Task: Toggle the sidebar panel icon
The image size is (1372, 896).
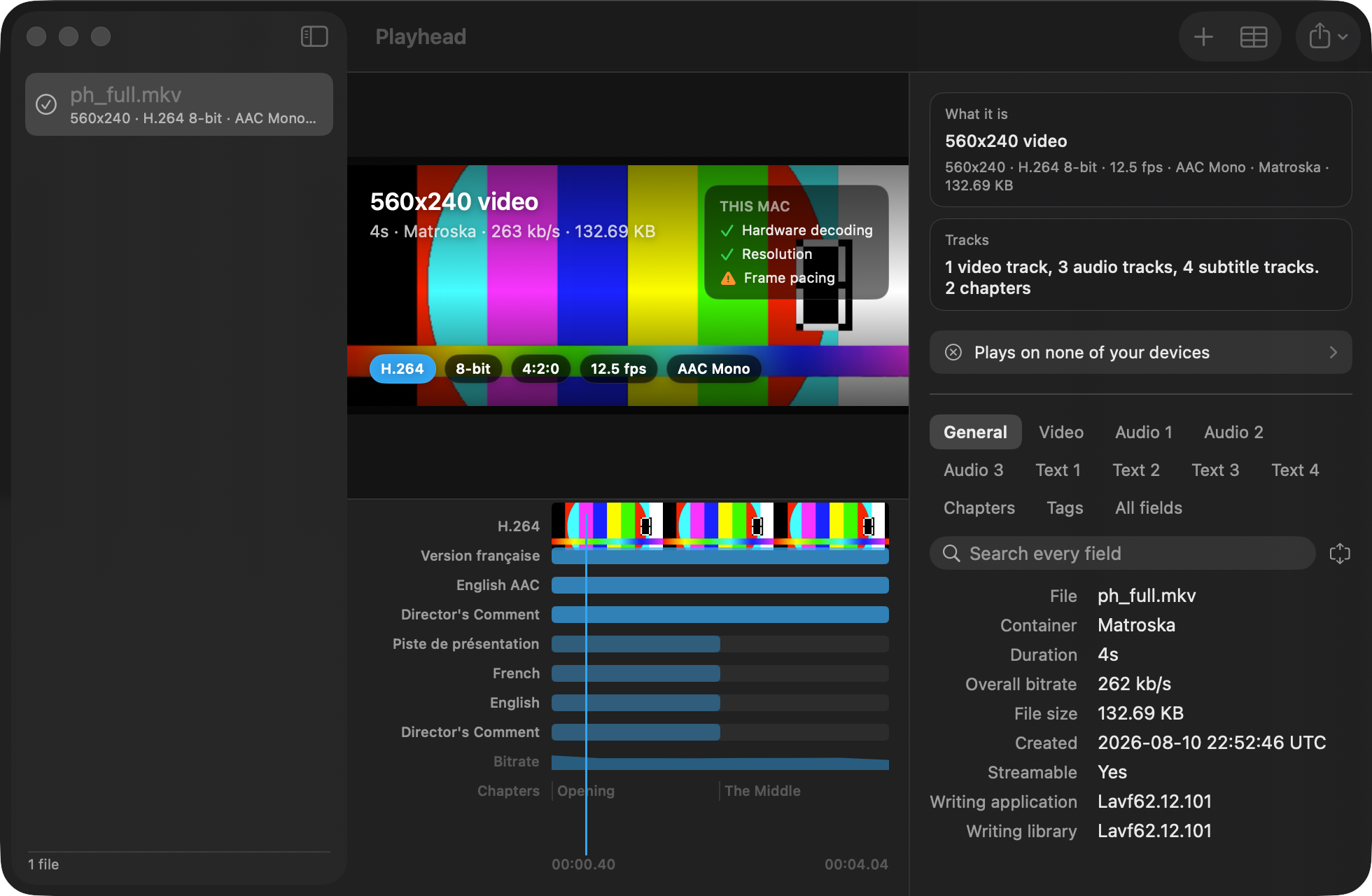Action: pyautogui.click(x=314, y=36)
